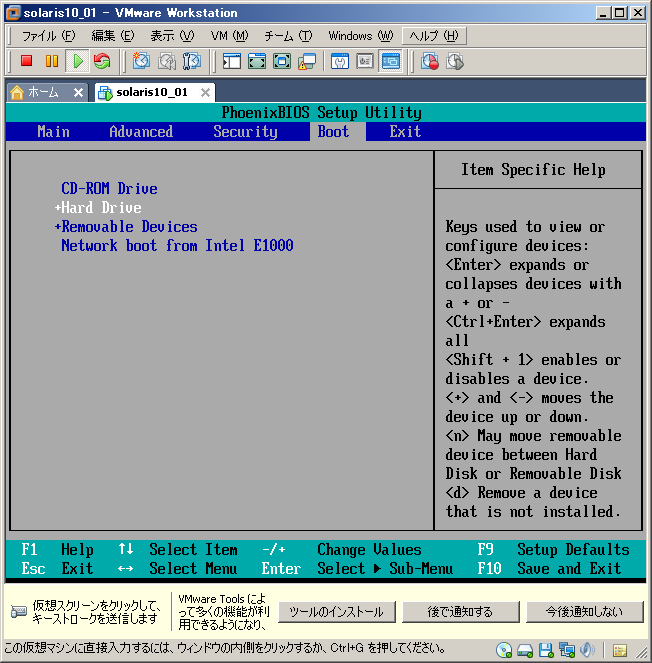Expand the Removable Devices entry

click(x=126, y=226)
